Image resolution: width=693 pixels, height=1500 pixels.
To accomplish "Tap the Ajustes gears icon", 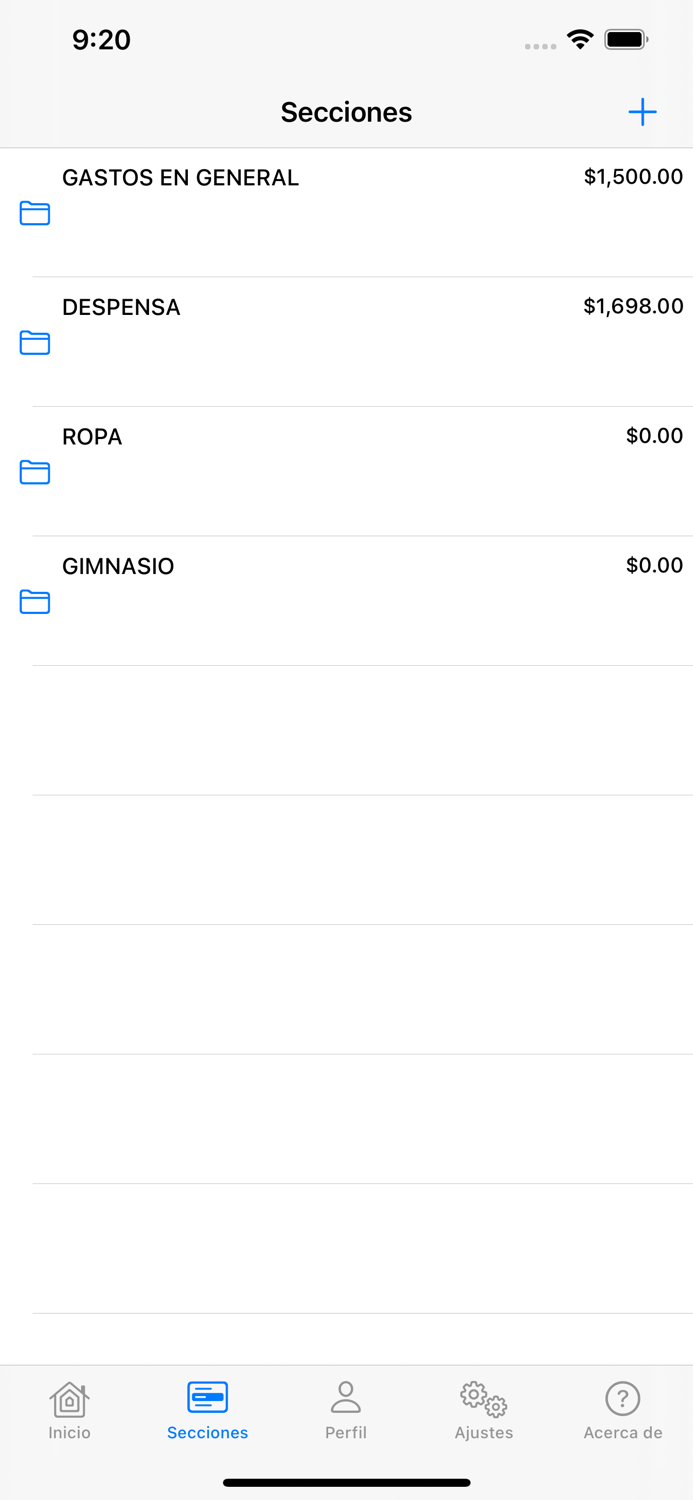I will 484,1399.
